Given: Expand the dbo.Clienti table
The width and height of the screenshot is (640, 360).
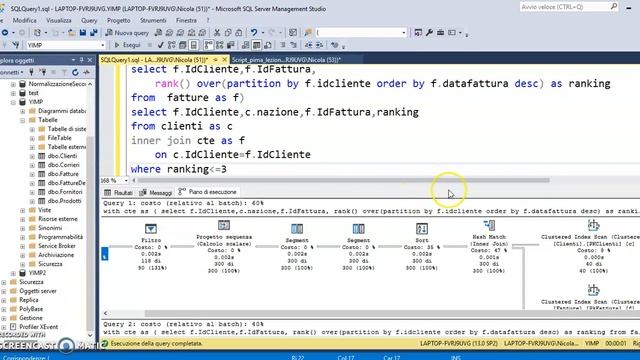Looking at the screenshot, I should pos(32,156).
